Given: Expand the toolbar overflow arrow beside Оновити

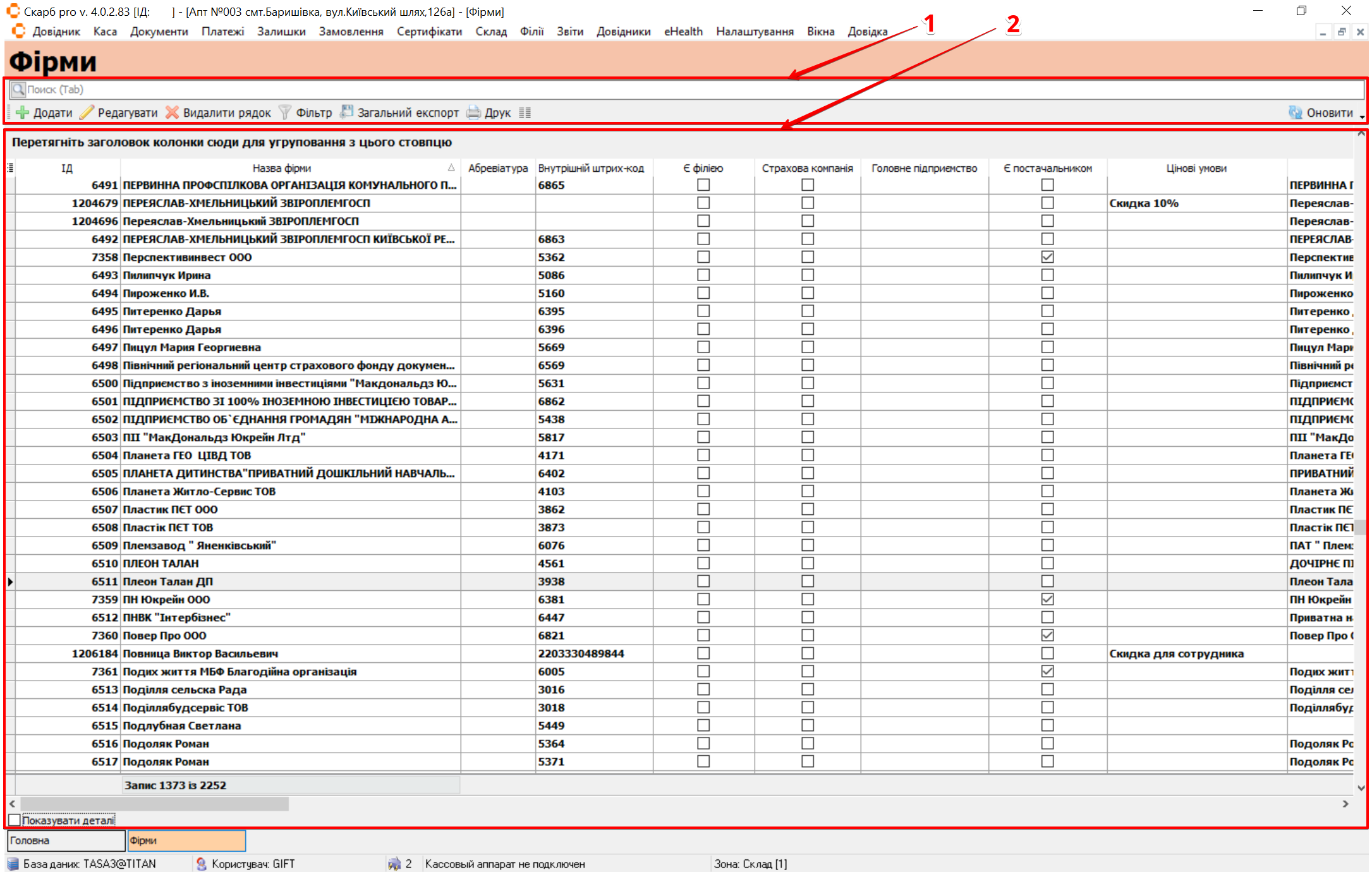Looking at the screenshot, I should [x=1362, y=116].
